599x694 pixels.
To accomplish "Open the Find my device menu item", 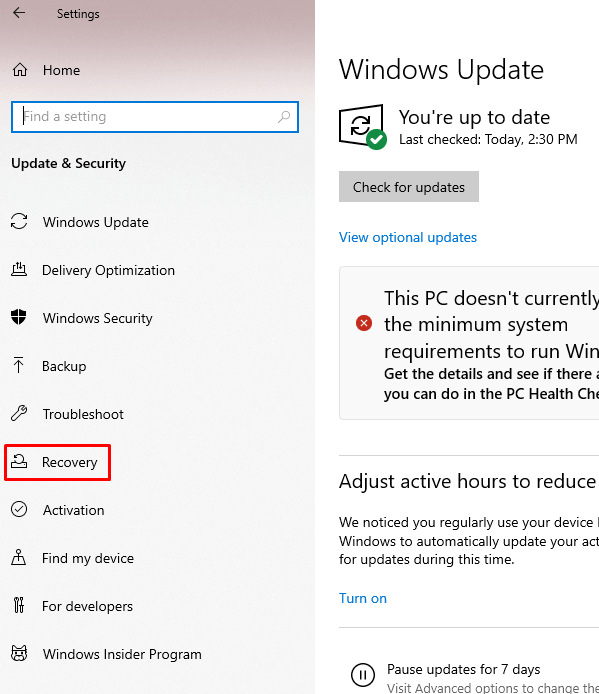I will (x=73, y=558).
